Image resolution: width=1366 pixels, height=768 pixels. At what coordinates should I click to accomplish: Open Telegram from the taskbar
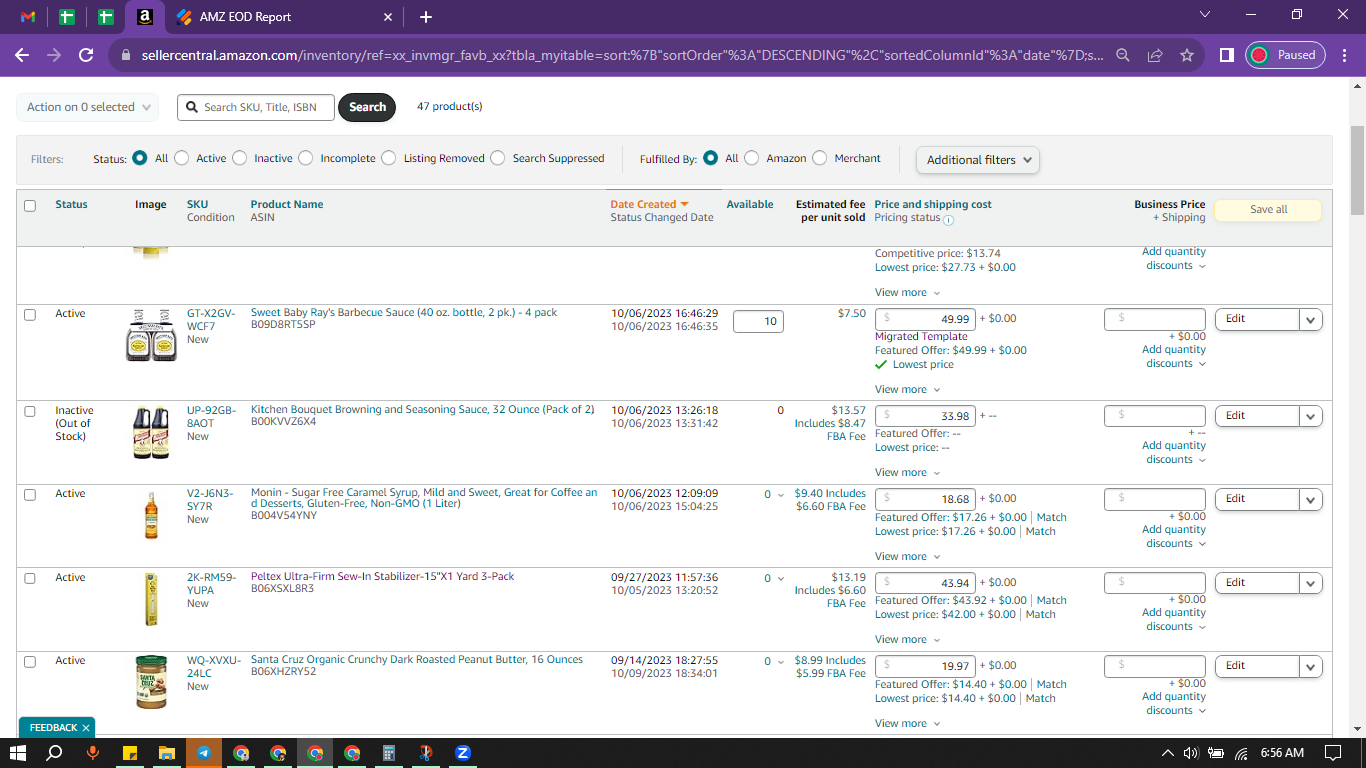(x=204, y=753)
